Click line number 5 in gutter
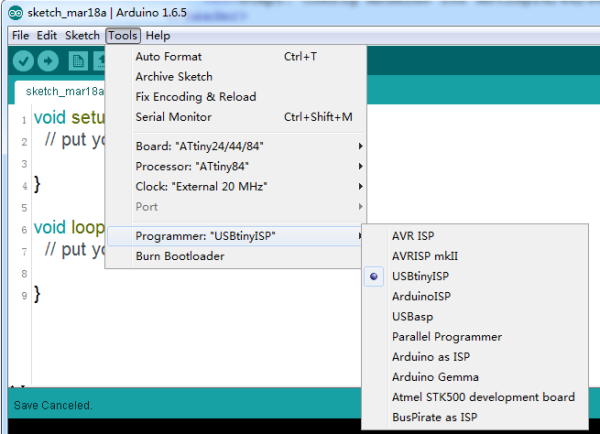600x434 pixels. (24, 208)
